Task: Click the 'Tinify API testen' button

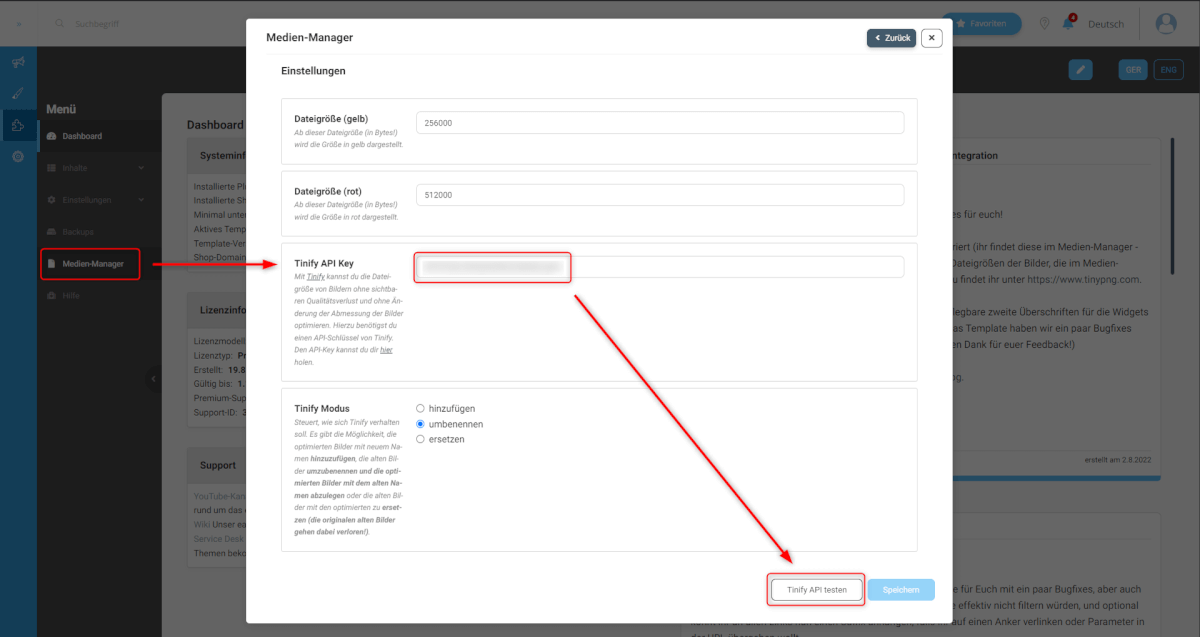Action: [x=816, y=590]
